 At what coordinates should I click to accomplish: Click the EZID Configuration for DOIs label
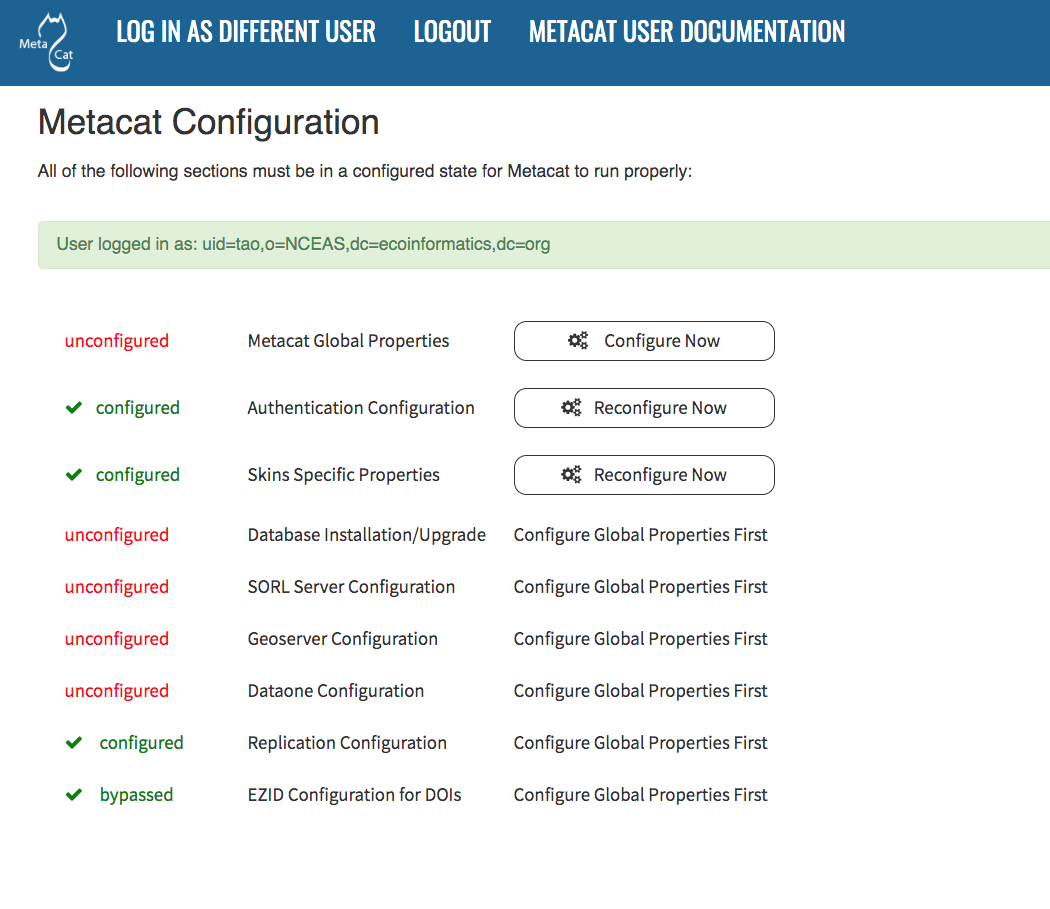pyautogui.click(x=354, y=795)
